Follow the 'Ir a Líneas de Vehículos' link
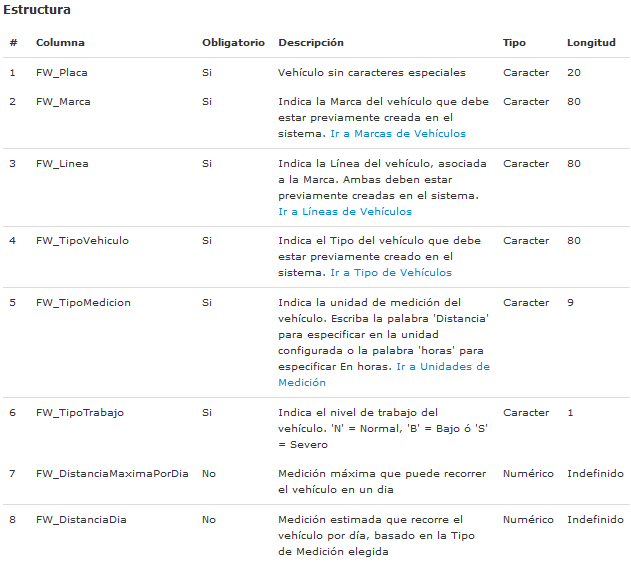The width and height of the screenshot is (631, 565). pos(345,211)
